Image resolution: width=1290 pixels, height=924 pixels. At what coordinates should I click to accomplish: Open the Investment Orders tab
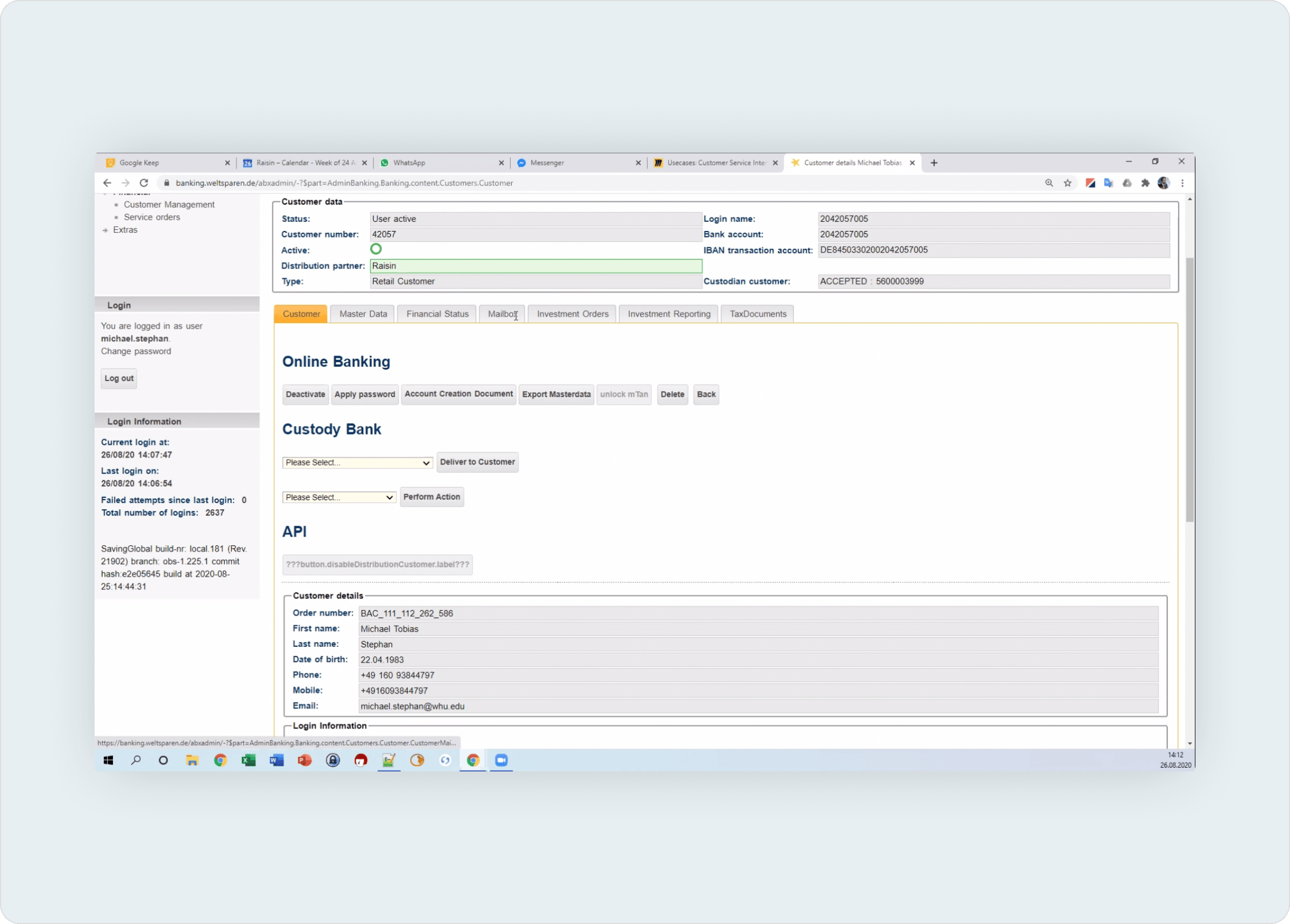[x=572, y=314]
